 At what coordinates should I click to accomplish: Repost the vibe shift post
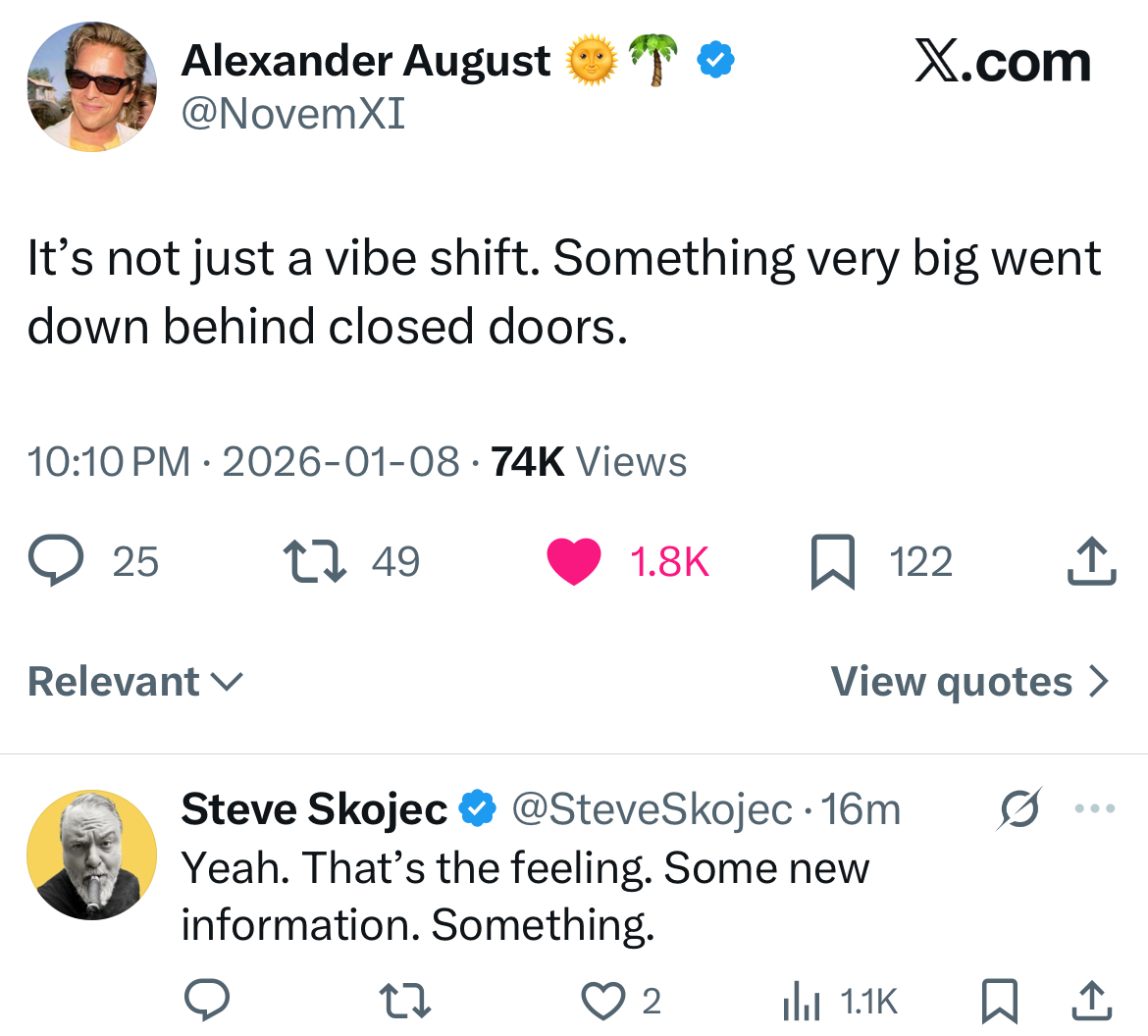coord(314,562)
